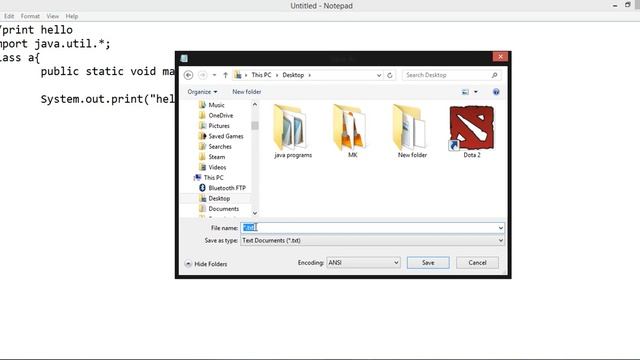
Task: Click the help question mark icon
Action: [x=496, y=92]
